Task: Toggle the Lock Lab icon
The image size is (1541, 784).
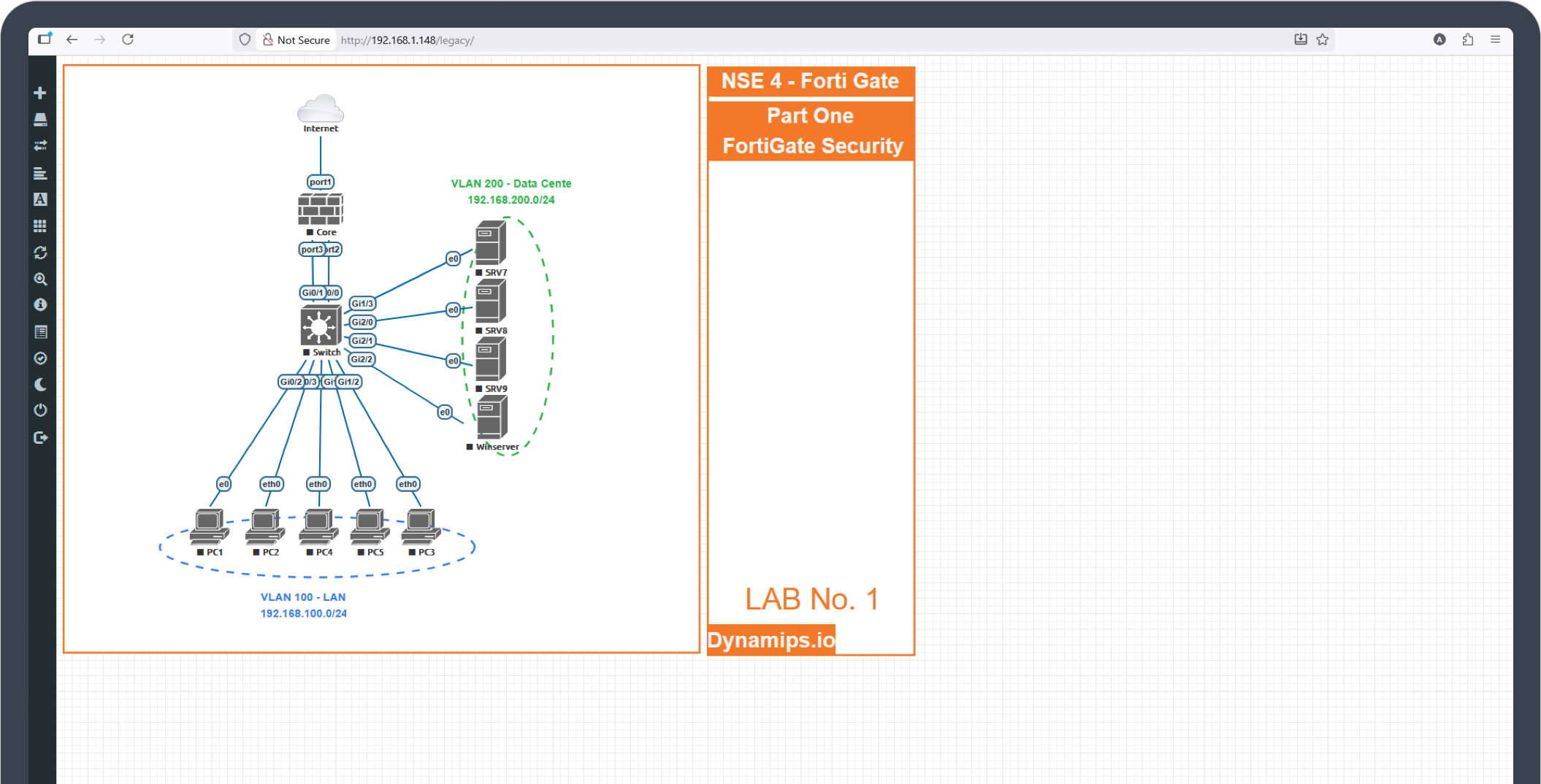Action: [40, 358]
